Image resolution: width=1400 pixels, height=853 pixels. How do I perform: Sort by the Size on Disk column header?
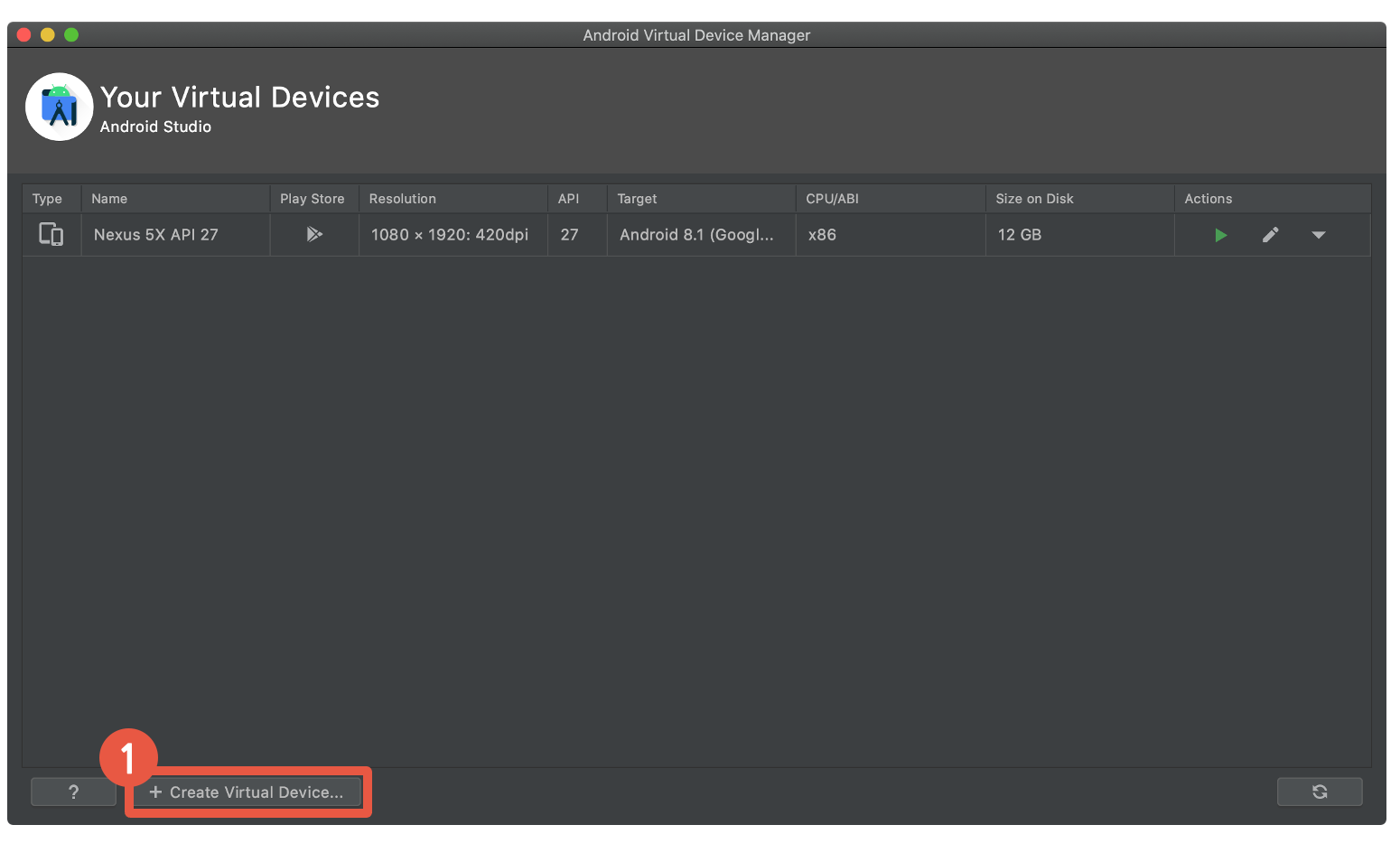[1079, 199]
